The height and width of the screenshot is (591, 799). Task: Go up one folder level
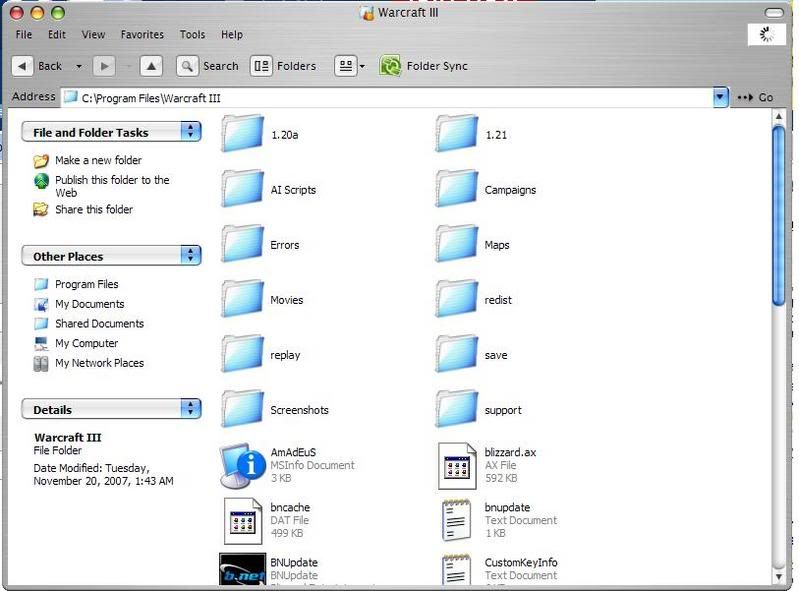click(x=151, y=66)
